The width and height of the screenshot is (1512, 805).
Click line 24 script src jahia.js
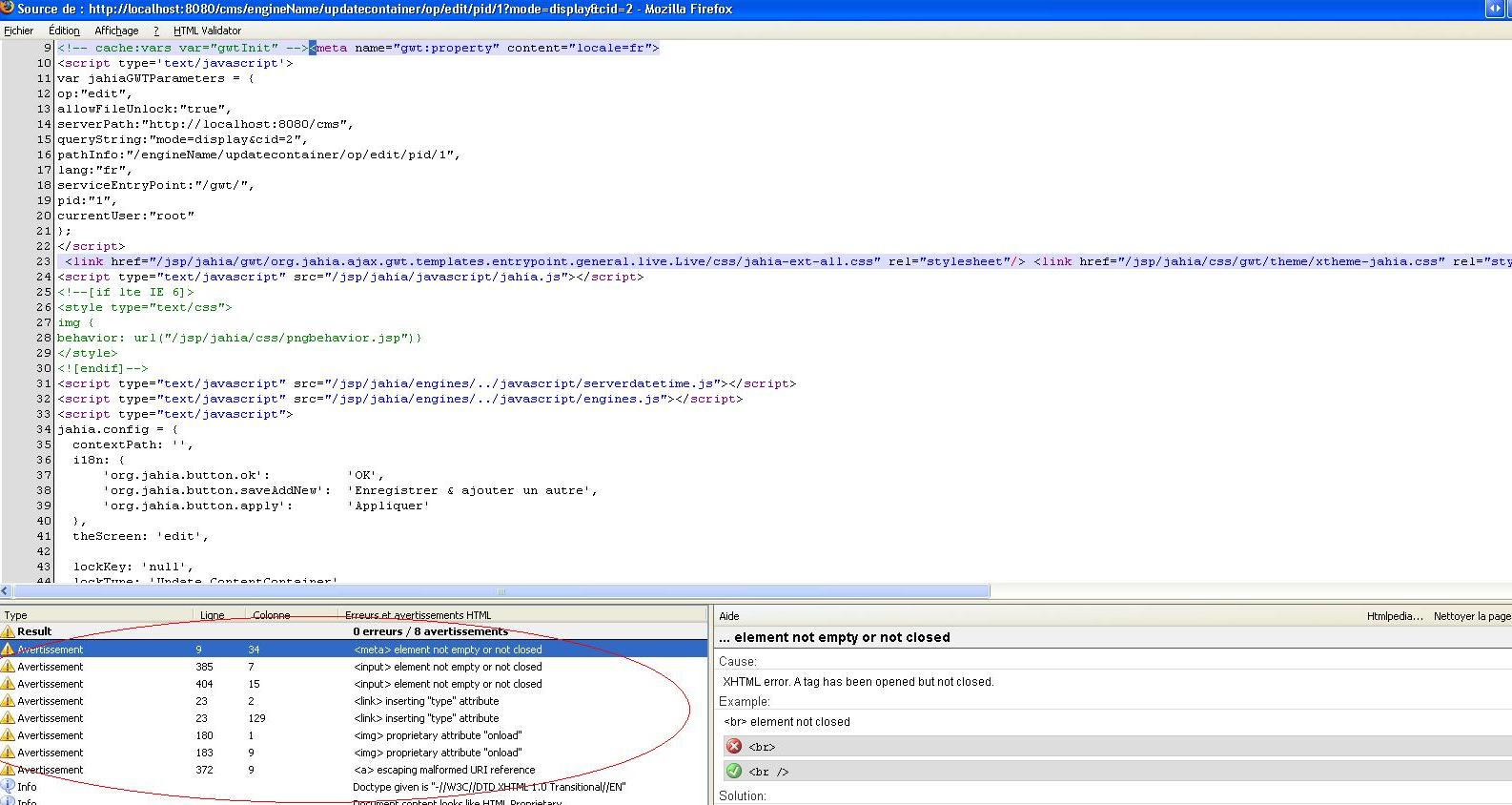click(x=350, y=277)
